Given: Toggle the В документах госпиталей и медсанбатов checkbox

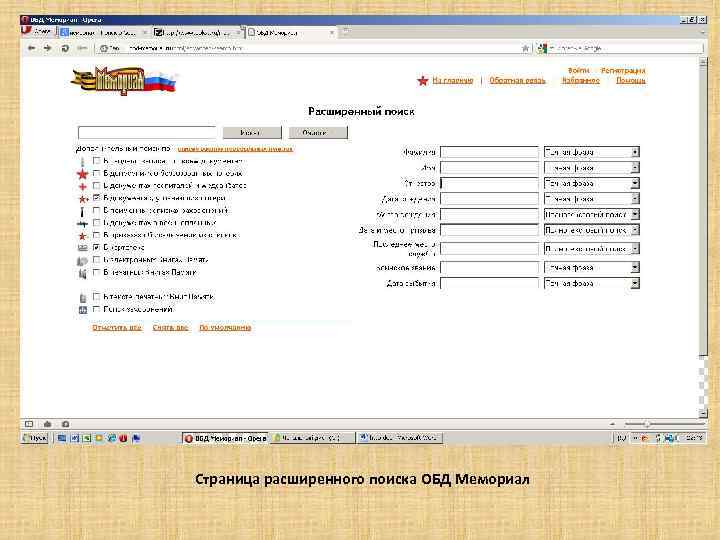Looking at the screenshot, I should coord(96,186).
